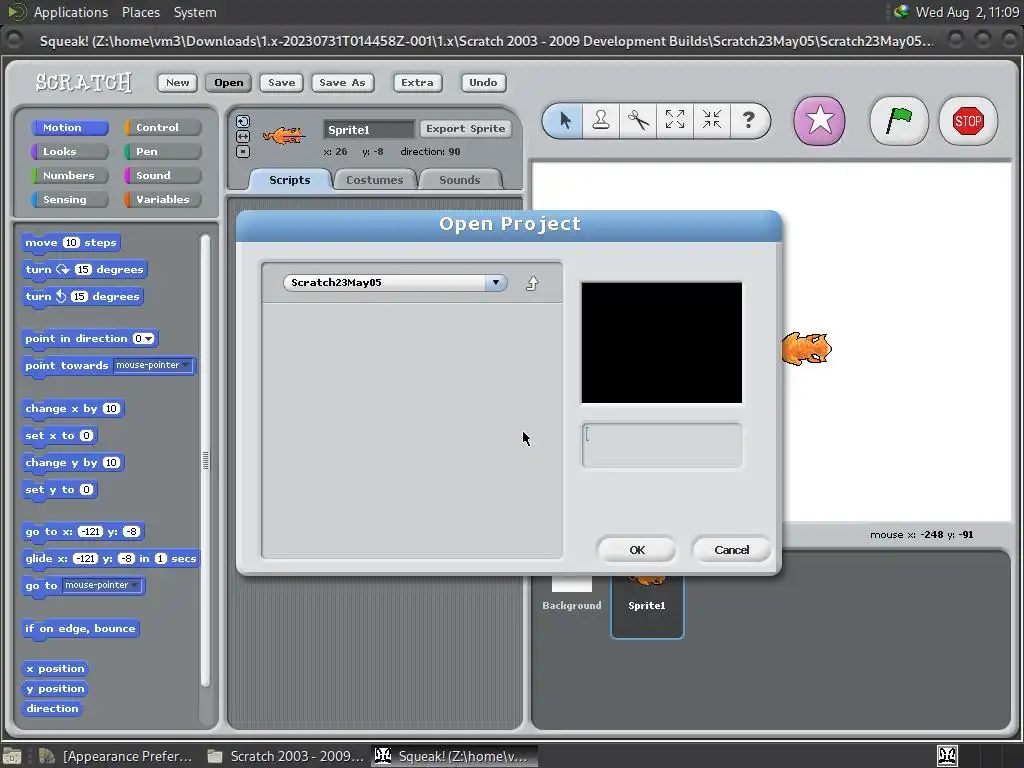
Task: Select the Background thumbnail in sprite list
Action: pyautogui.click(x=571, y=593)
